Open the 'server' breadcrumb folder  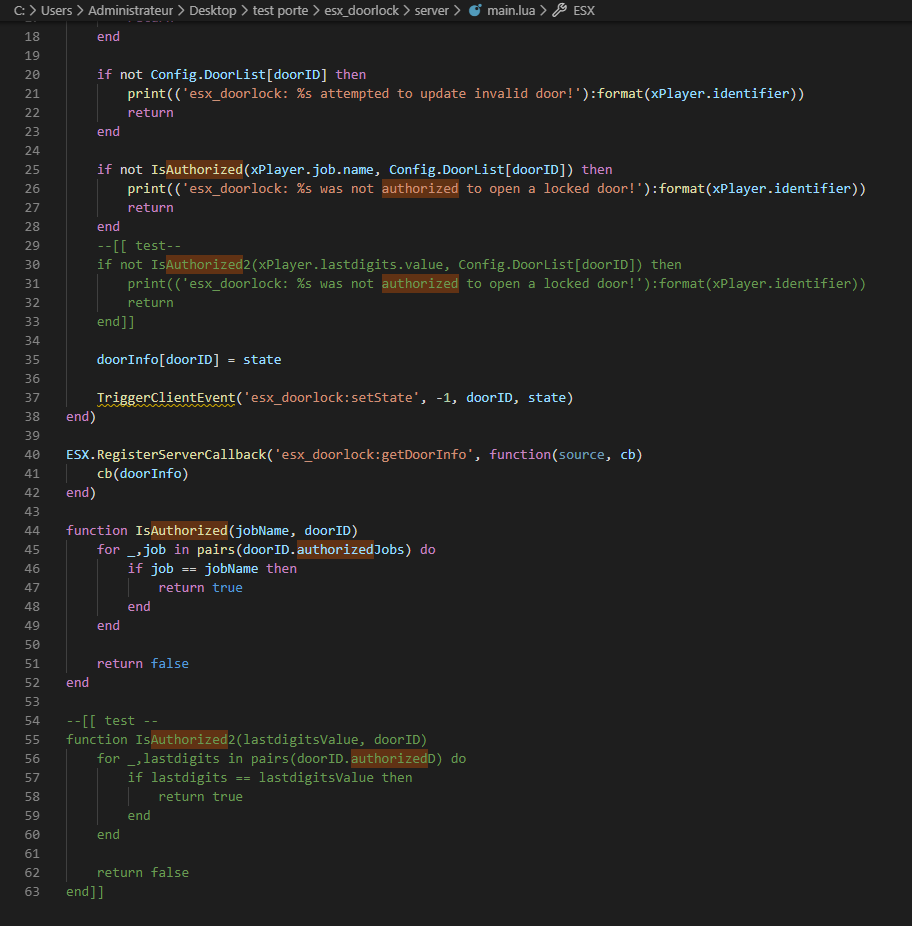click(432, 11)
